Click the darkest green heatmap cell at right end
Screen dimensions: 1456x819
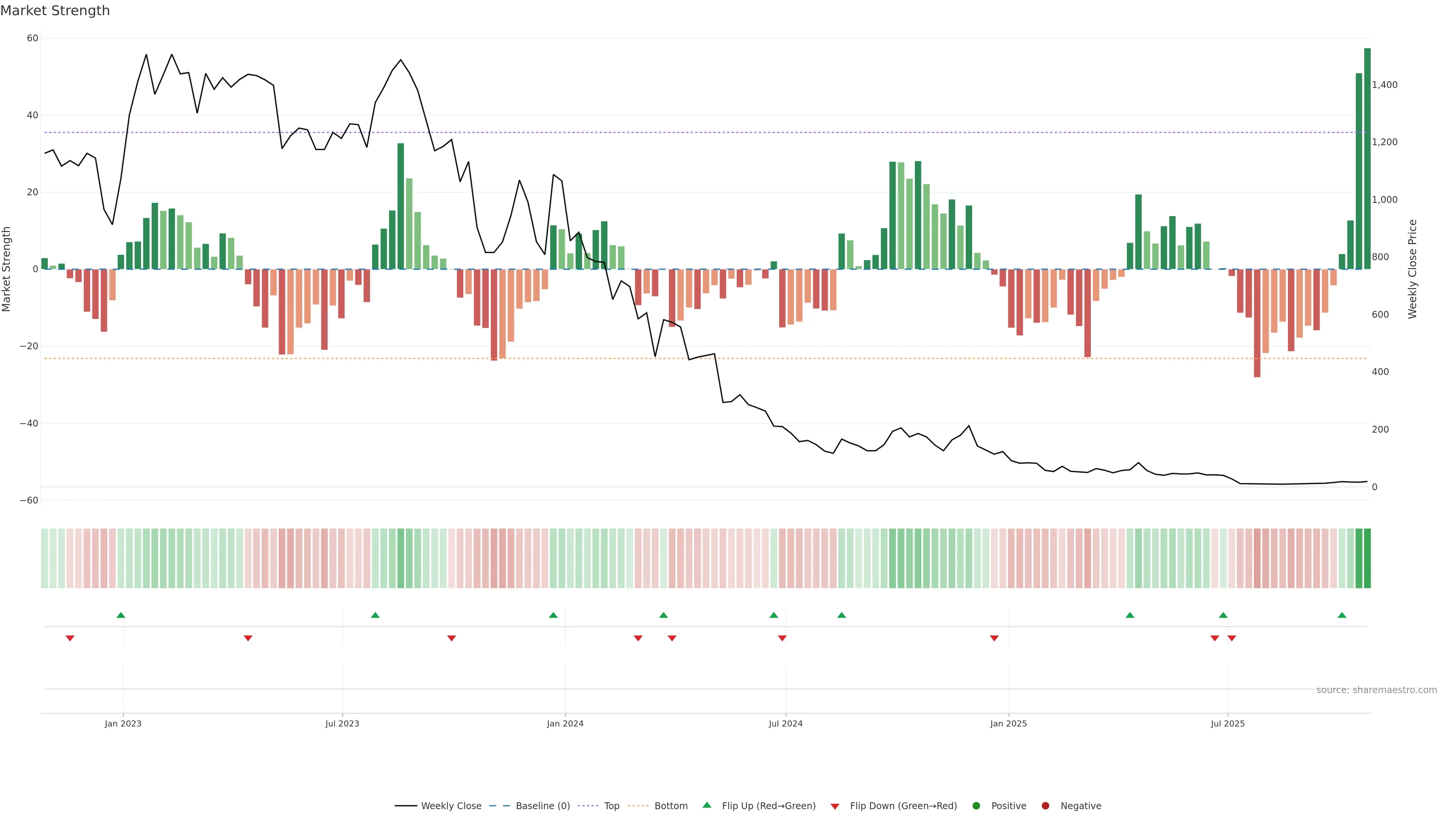tap(1367, 558)
